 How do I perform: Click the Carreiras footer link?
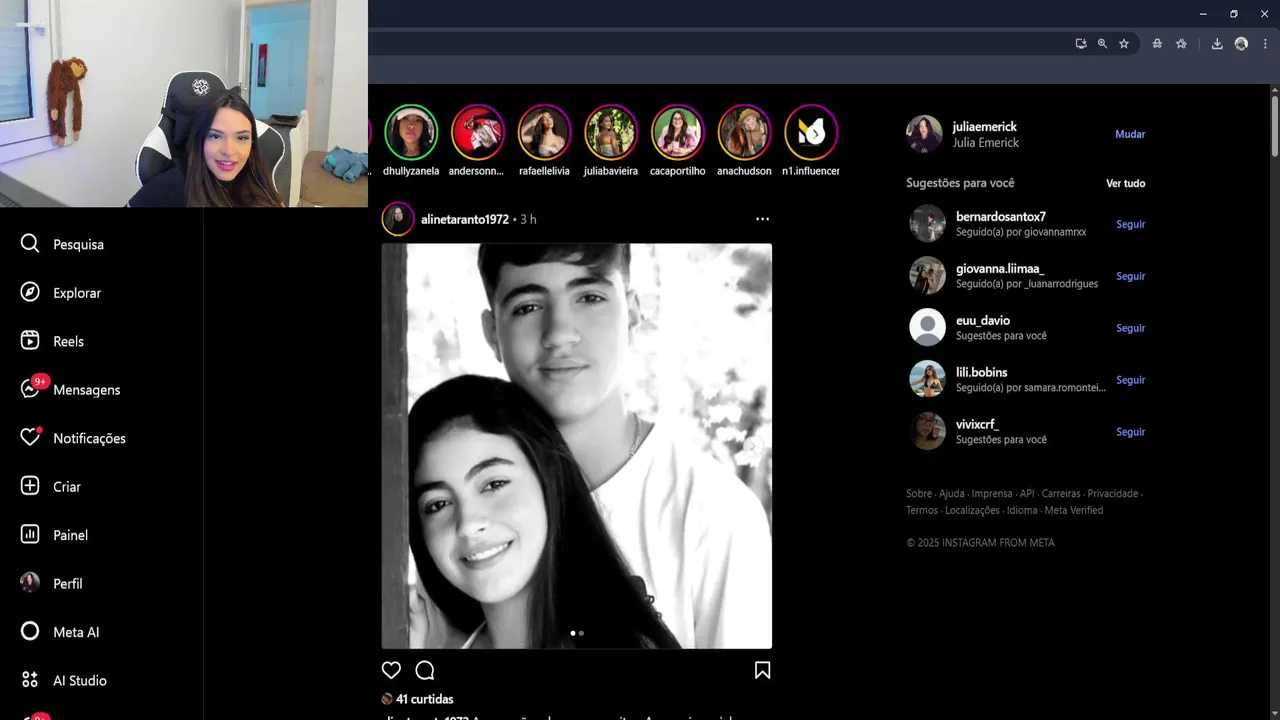tap(1061, 494)
